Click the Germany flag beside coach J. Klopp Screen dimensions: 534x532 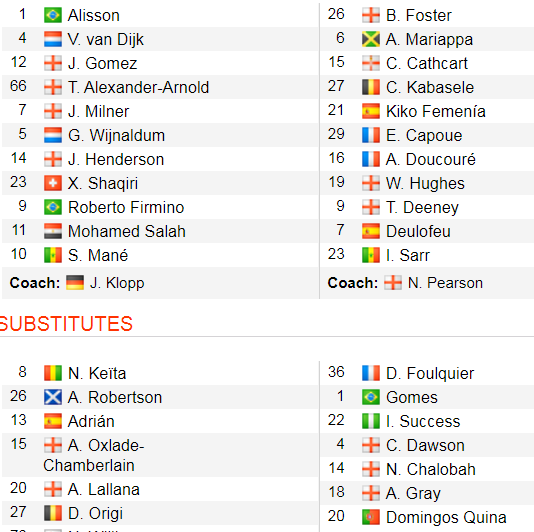(x=75, y=283)
